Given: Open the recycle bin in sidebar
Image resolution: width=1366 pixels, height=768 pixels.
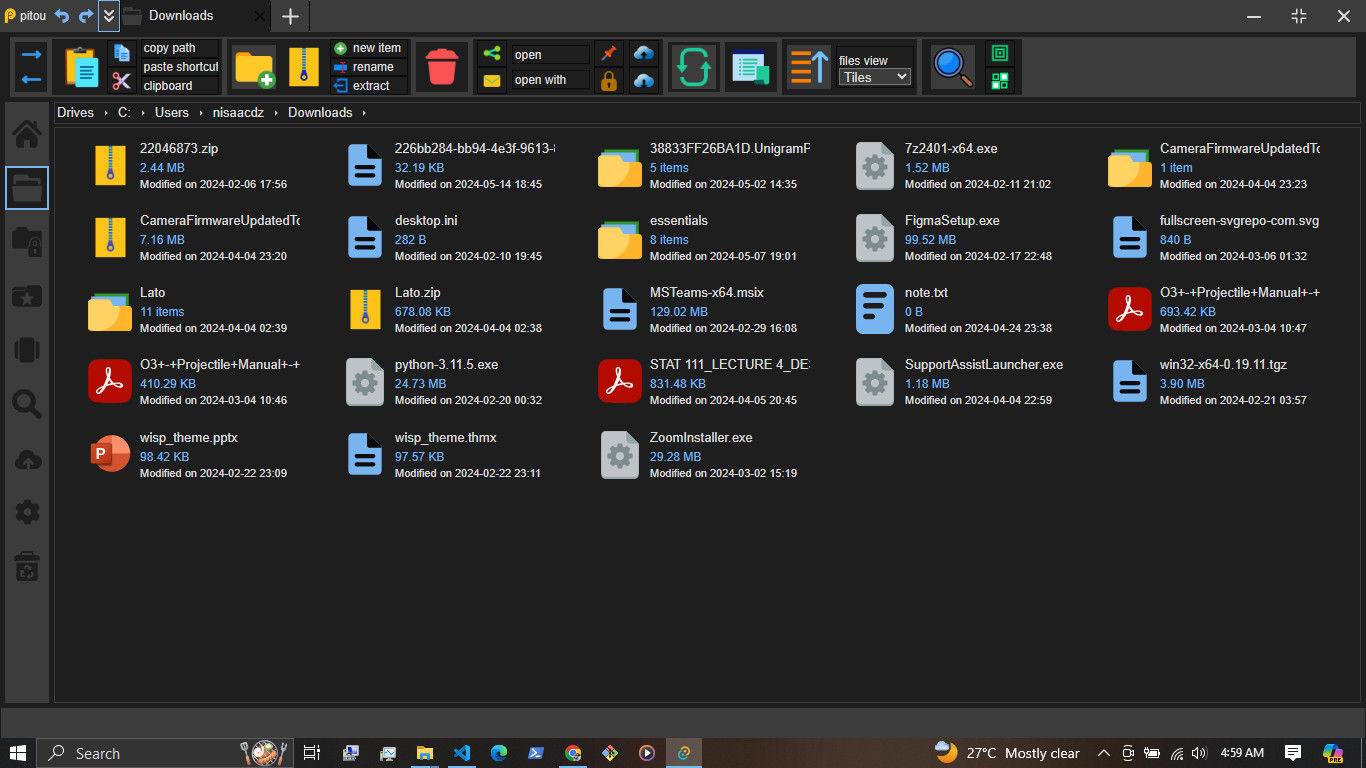Looking at the screenshot, I should (x=27, y=567).
